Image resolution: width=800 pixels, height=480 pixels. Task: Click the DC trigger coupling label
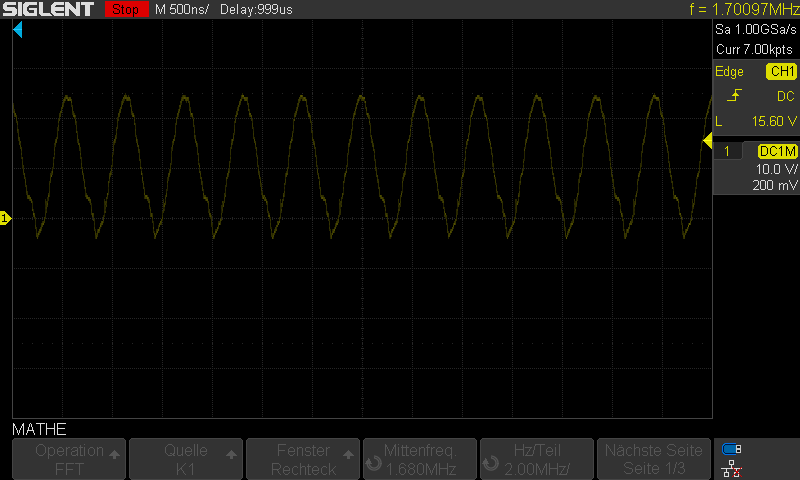[785, 96]
